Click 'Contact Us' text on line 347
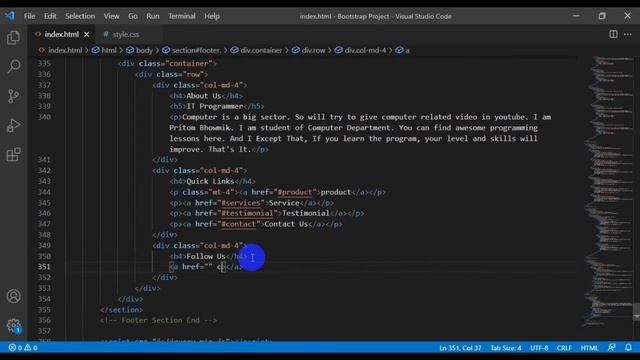640x360 pixels. (x=286, y=224)
